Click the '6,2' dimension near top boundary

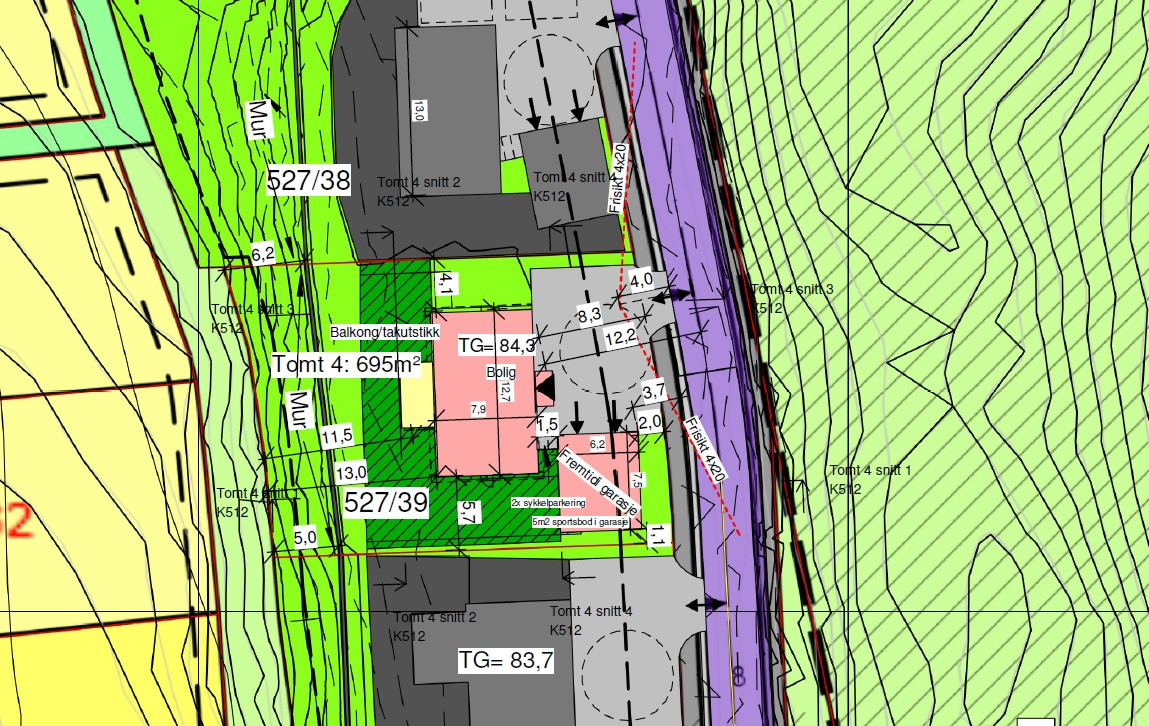tap(263, 254)
